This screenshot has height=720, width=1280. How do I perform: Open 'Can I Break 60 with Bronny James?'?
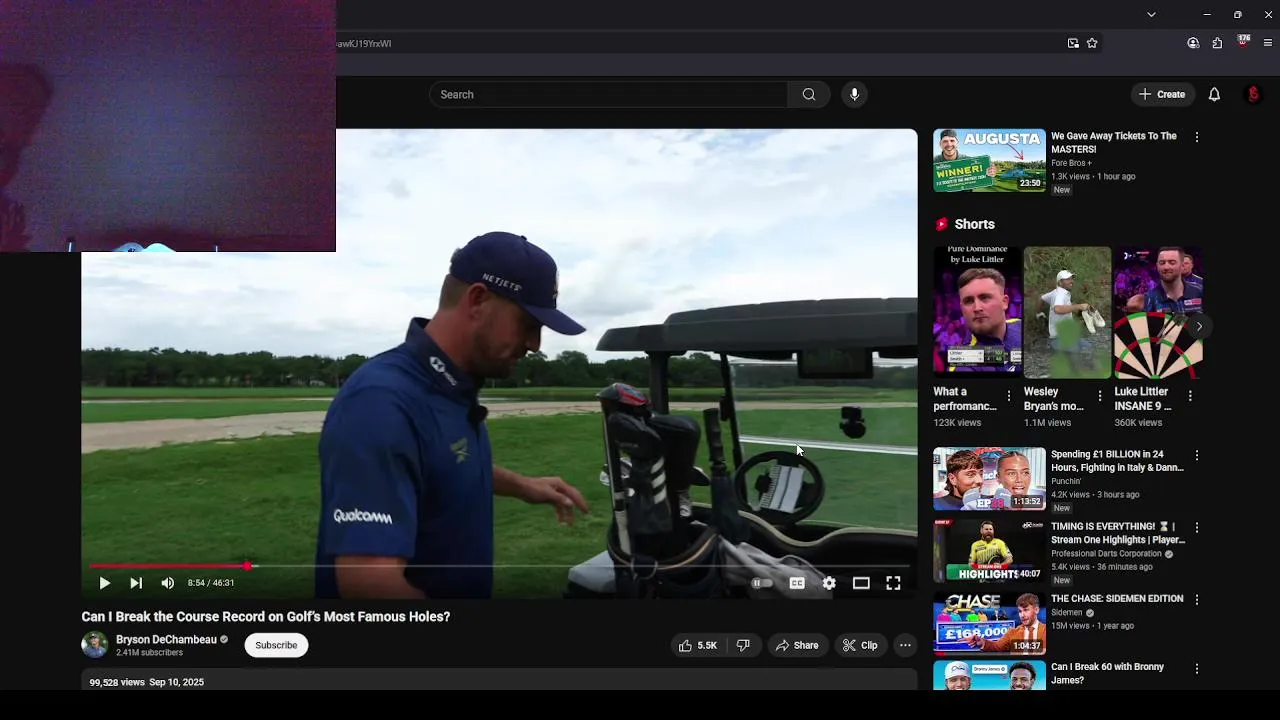tap(1108, 673)
